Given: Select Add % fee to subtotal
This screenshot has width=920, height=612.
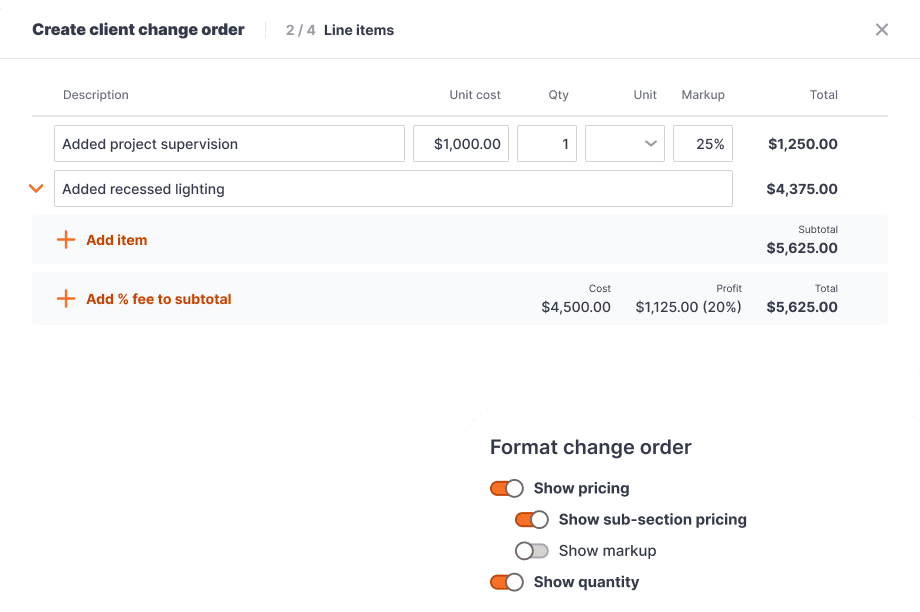Looking at the screenshot, I should pos(158,299).
